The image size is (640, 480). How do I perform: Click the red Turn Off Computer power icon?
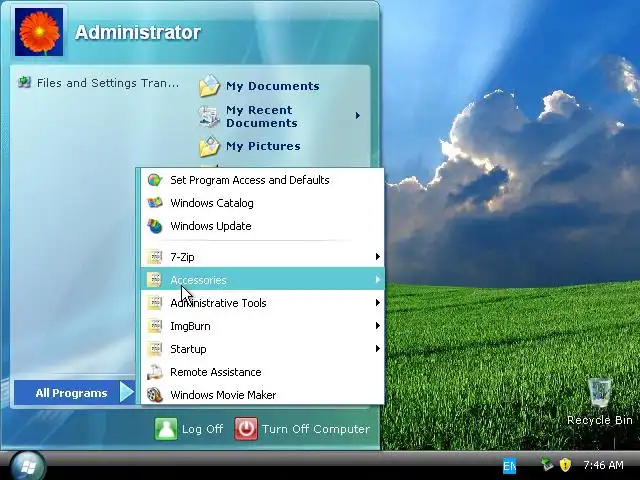pyautogui.click(x=246, y=429)
